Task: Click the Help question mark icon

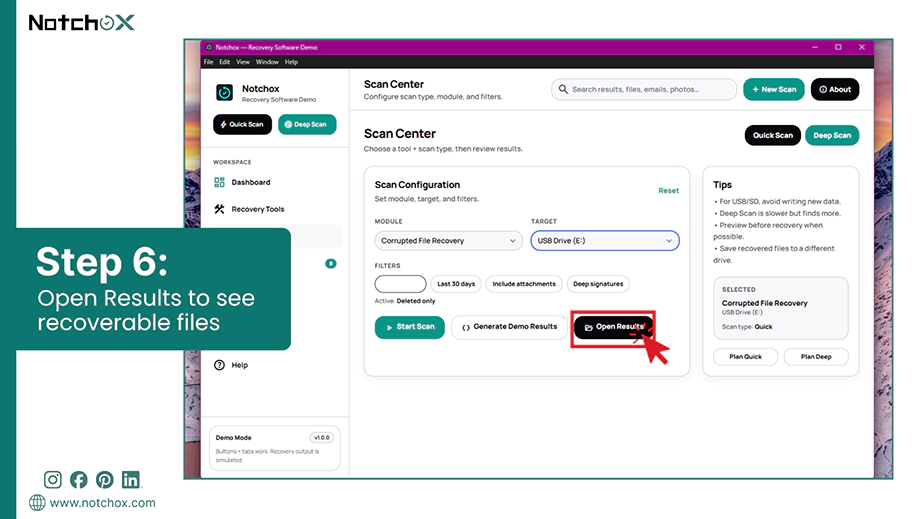Action: point(219,365)
